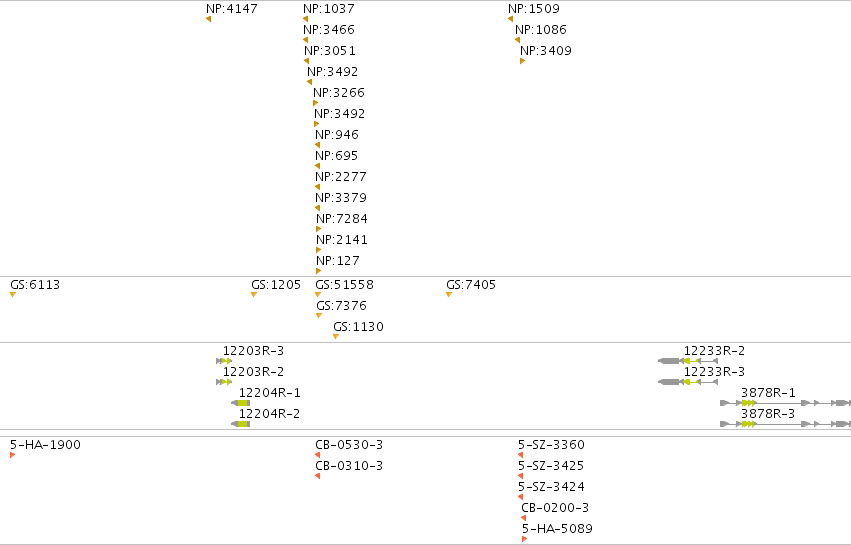
Task: Click the CB-0200-3 insertion label
Action: tap(555, 508)
